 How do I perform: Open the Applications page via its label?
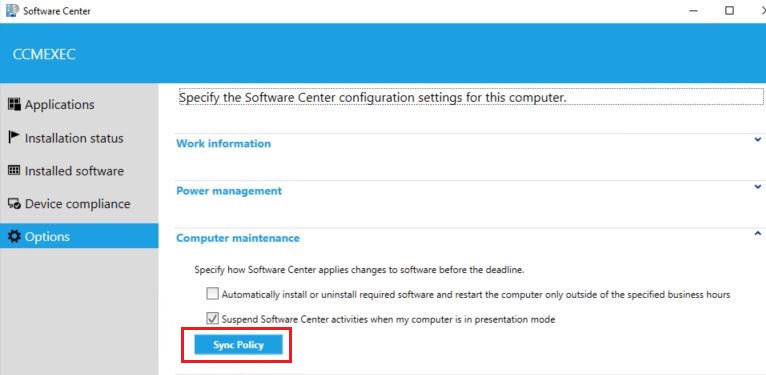coord(60,104)
